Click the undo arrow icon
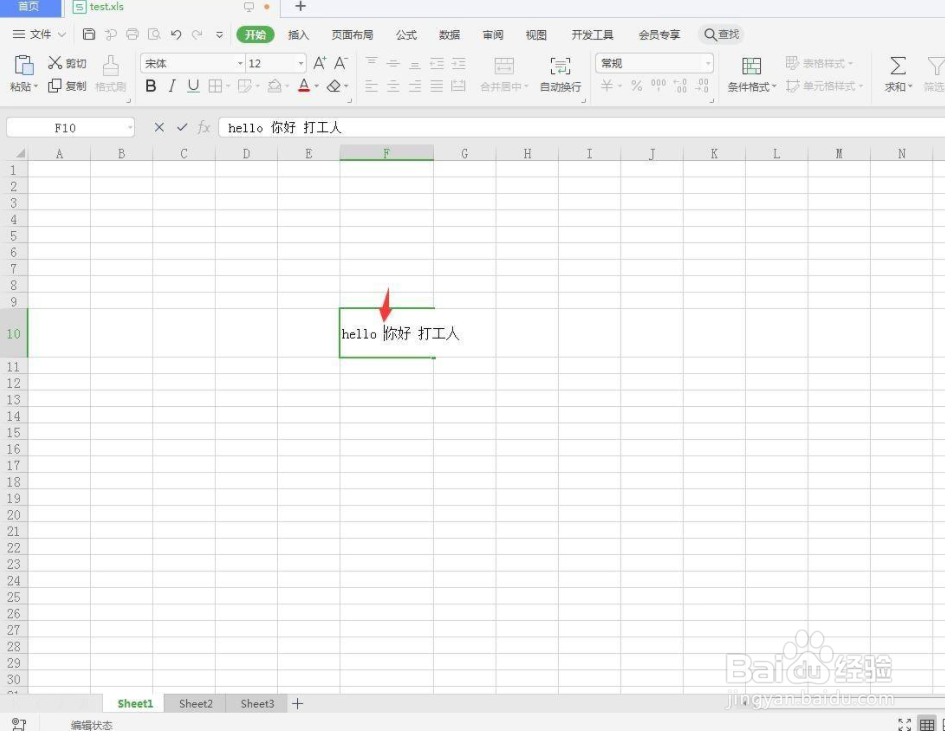 pyautogui.click(x=176, y=33)
